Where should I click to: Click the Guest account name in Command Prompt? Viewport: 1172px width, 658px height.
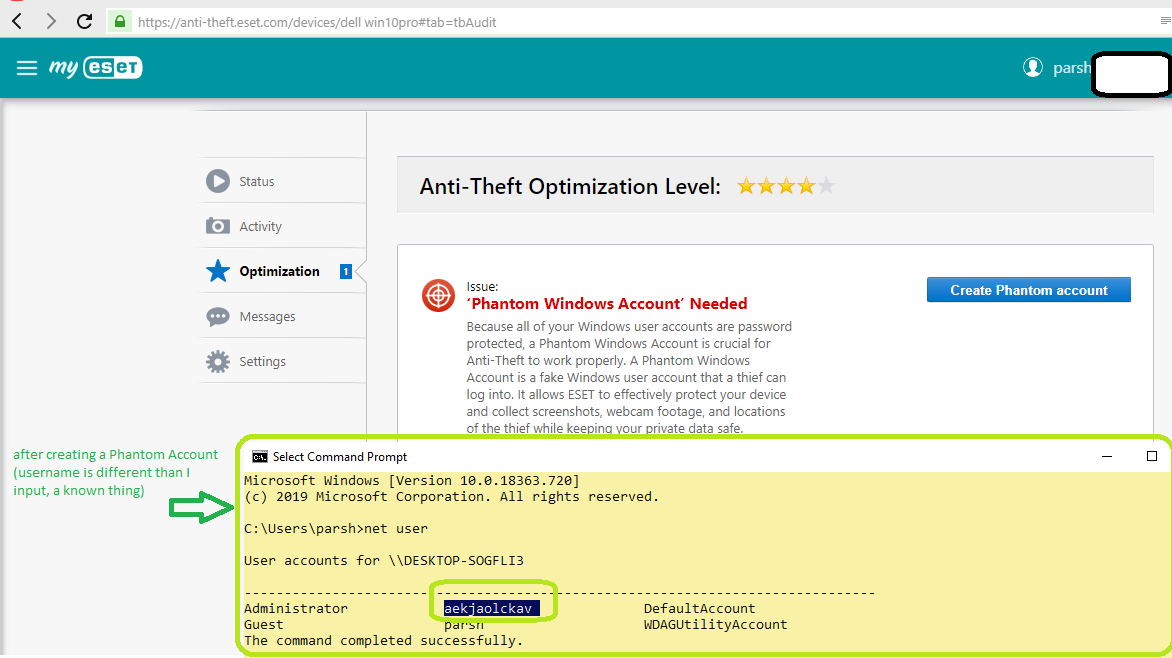pyautogui.click(x=264, y=624)
